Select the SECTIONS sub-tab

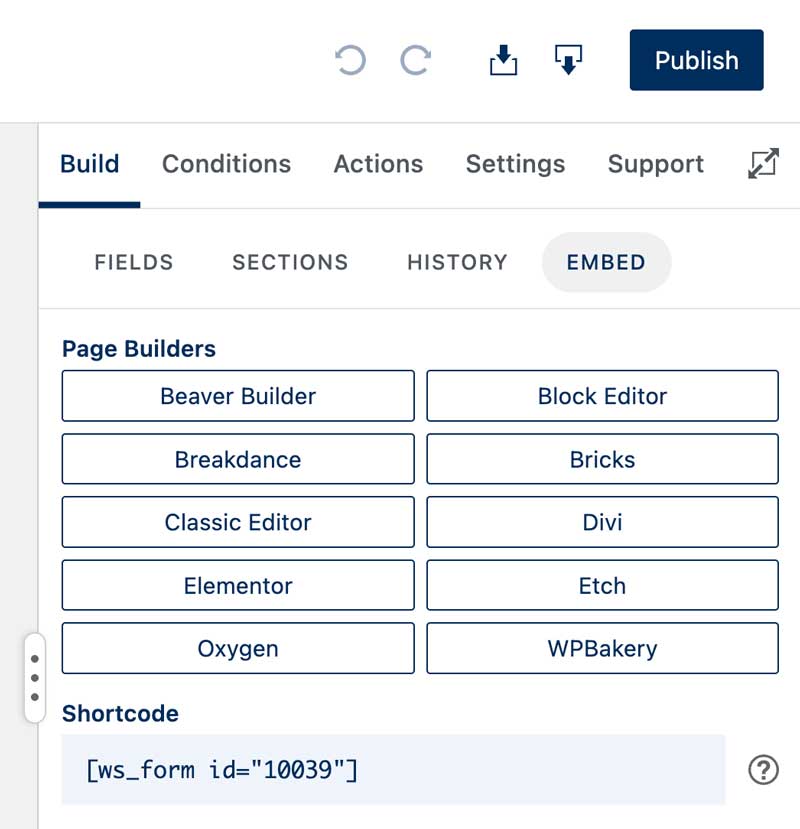pyautogui.click(x=290, y=262)
